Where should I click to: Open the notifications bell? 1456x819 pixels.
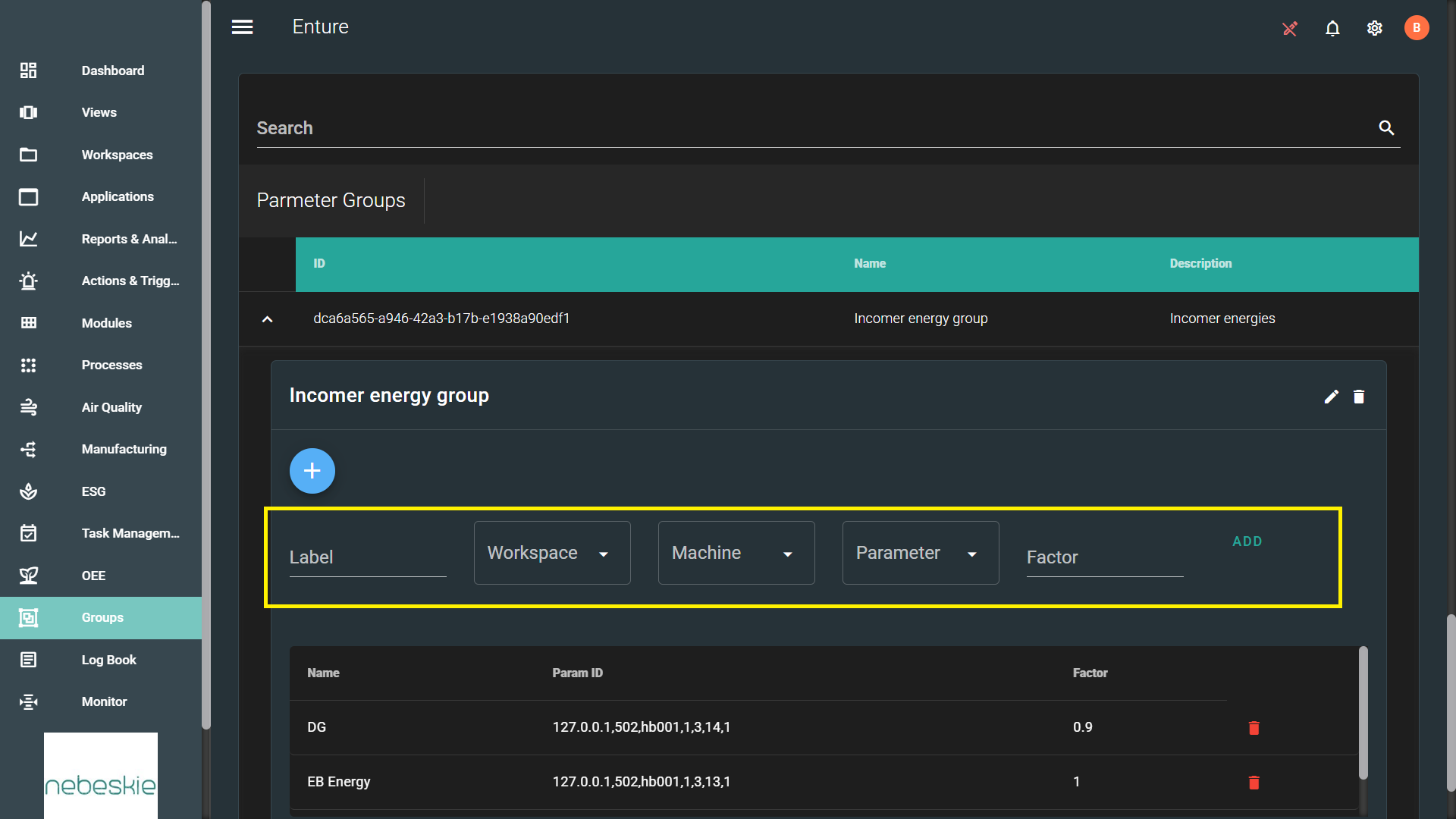click(1332, 29)
